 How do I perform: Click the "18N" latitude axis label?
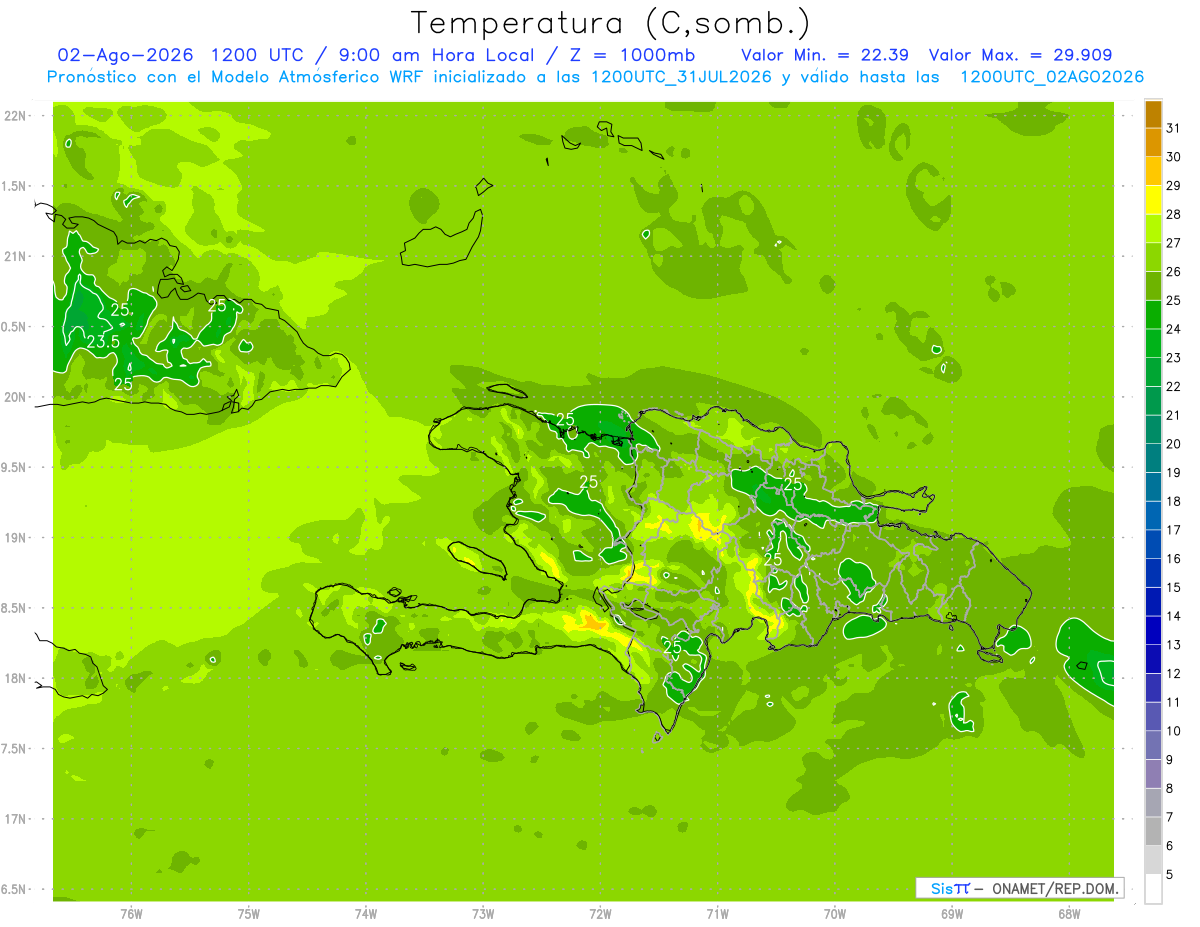coord(15,678)
